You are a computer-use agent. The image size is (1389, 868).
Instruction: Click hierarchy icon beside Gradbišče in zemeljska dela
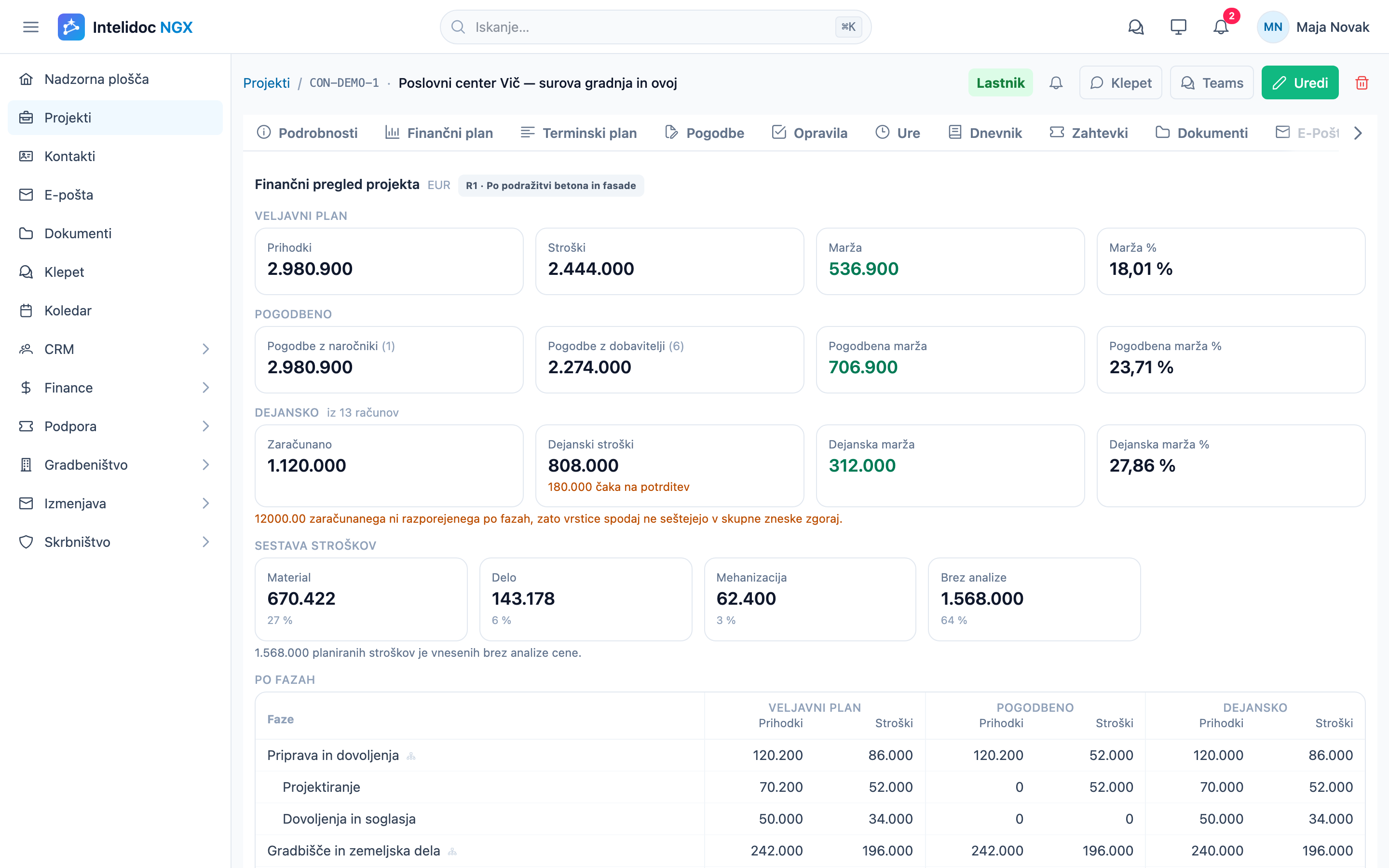pyautogui.click(x=452, y=851)
